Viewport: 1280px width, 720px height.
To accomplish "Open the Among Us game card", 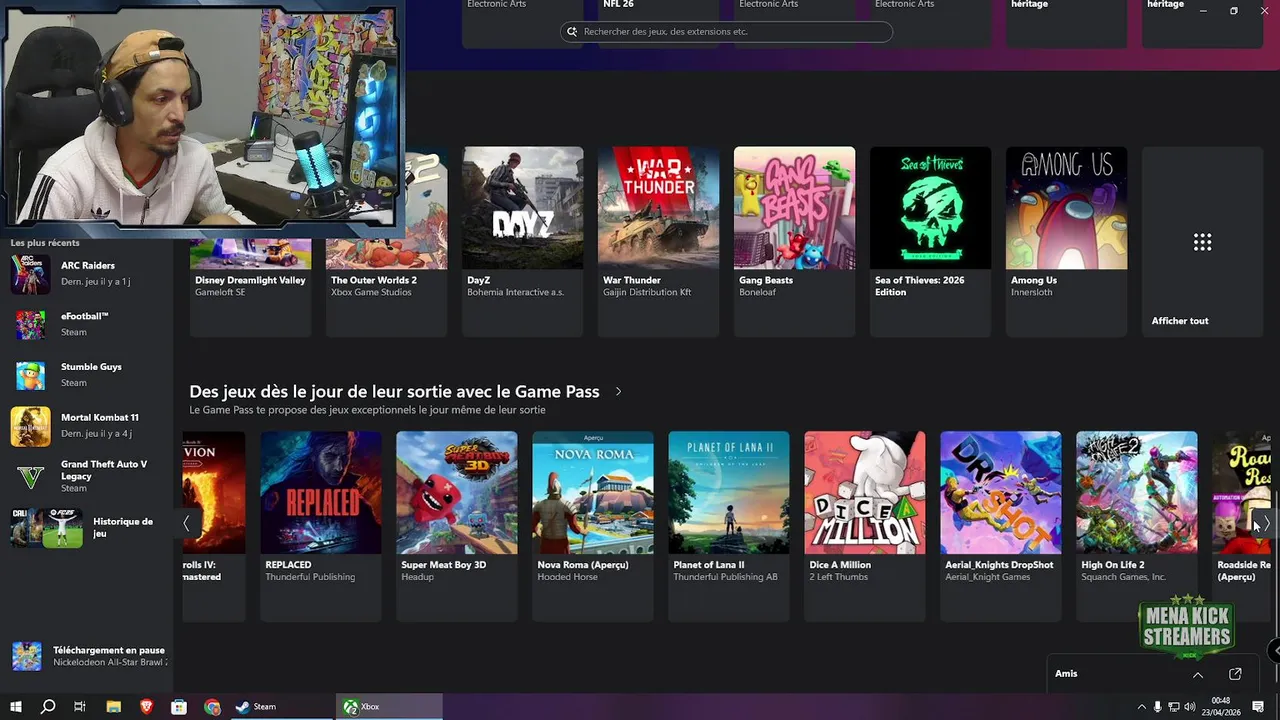I will coord(1066,242).
